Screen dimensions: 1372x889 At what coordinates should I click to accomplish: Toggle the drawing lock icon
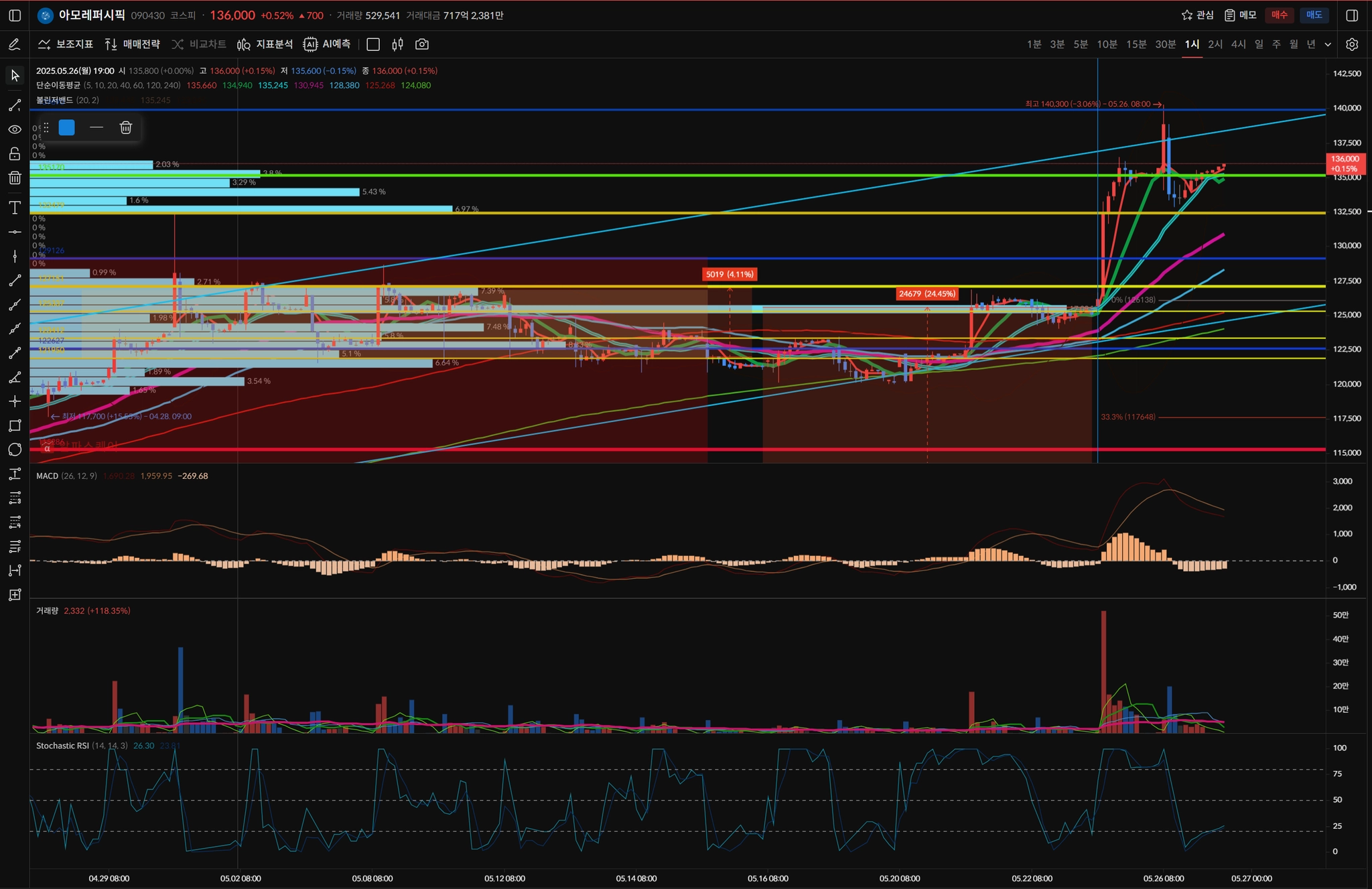[x=14, y=154]
